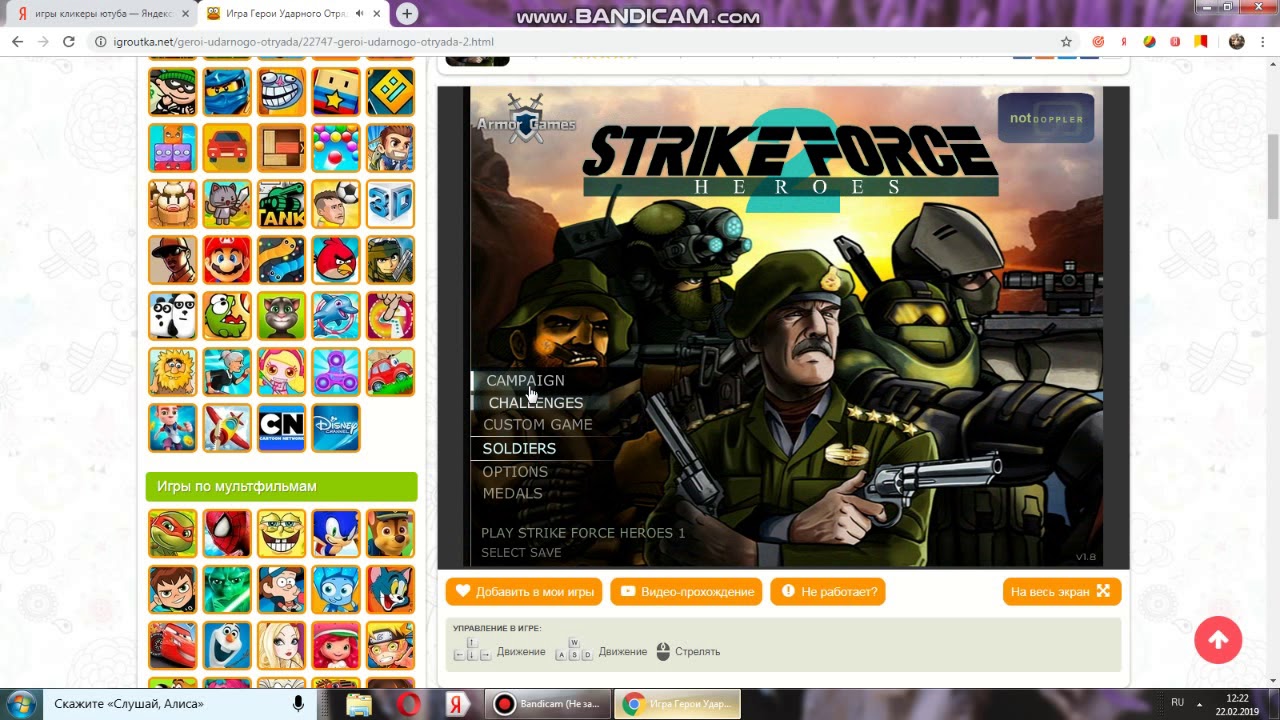Select CAMPAIGN in the game menu
The image size is (1280, 720).
[x=525, y=380]
